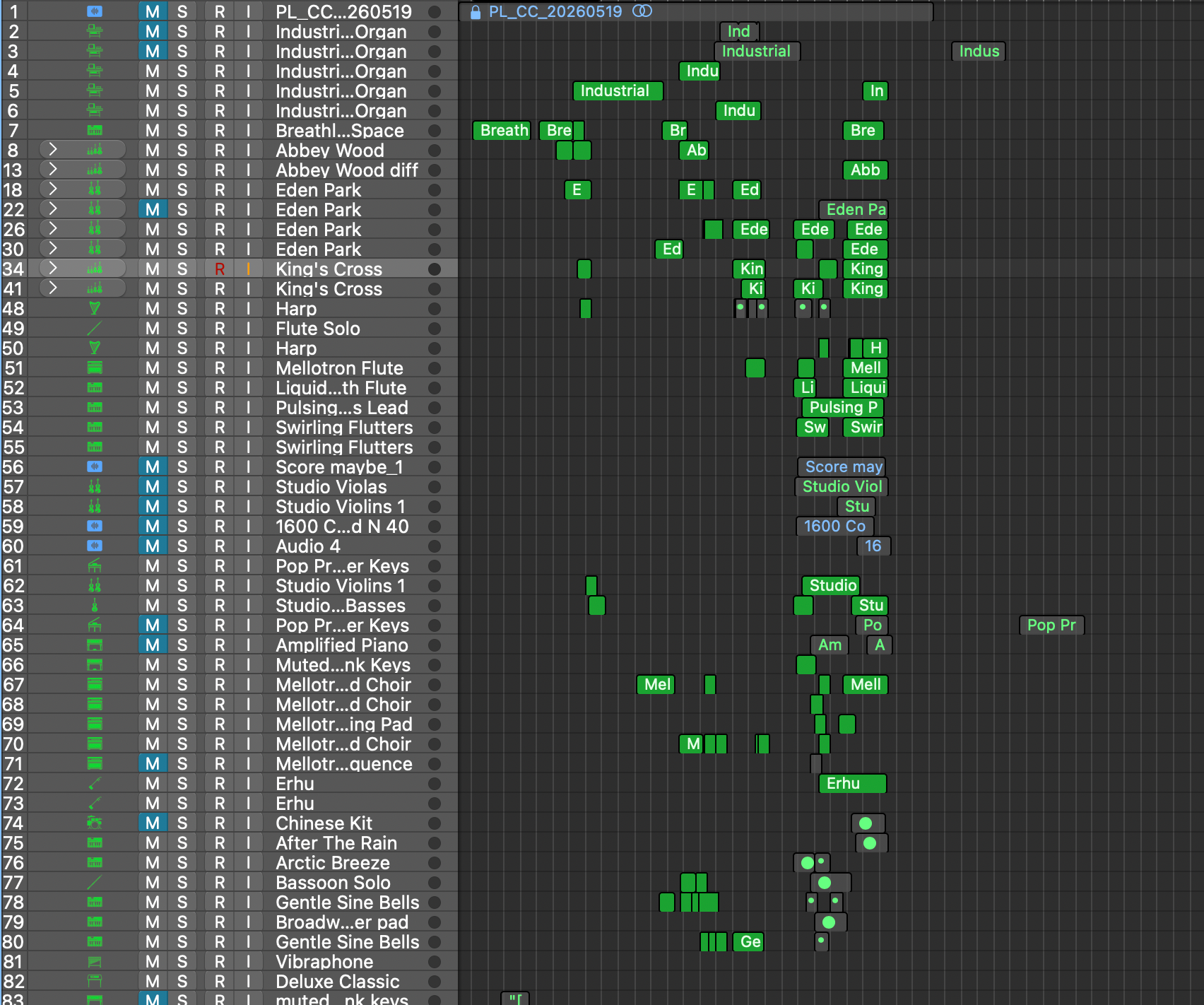Click the Amplified Piano keyboard icon
The image size is (1204, 1005).
coord(95,645)
